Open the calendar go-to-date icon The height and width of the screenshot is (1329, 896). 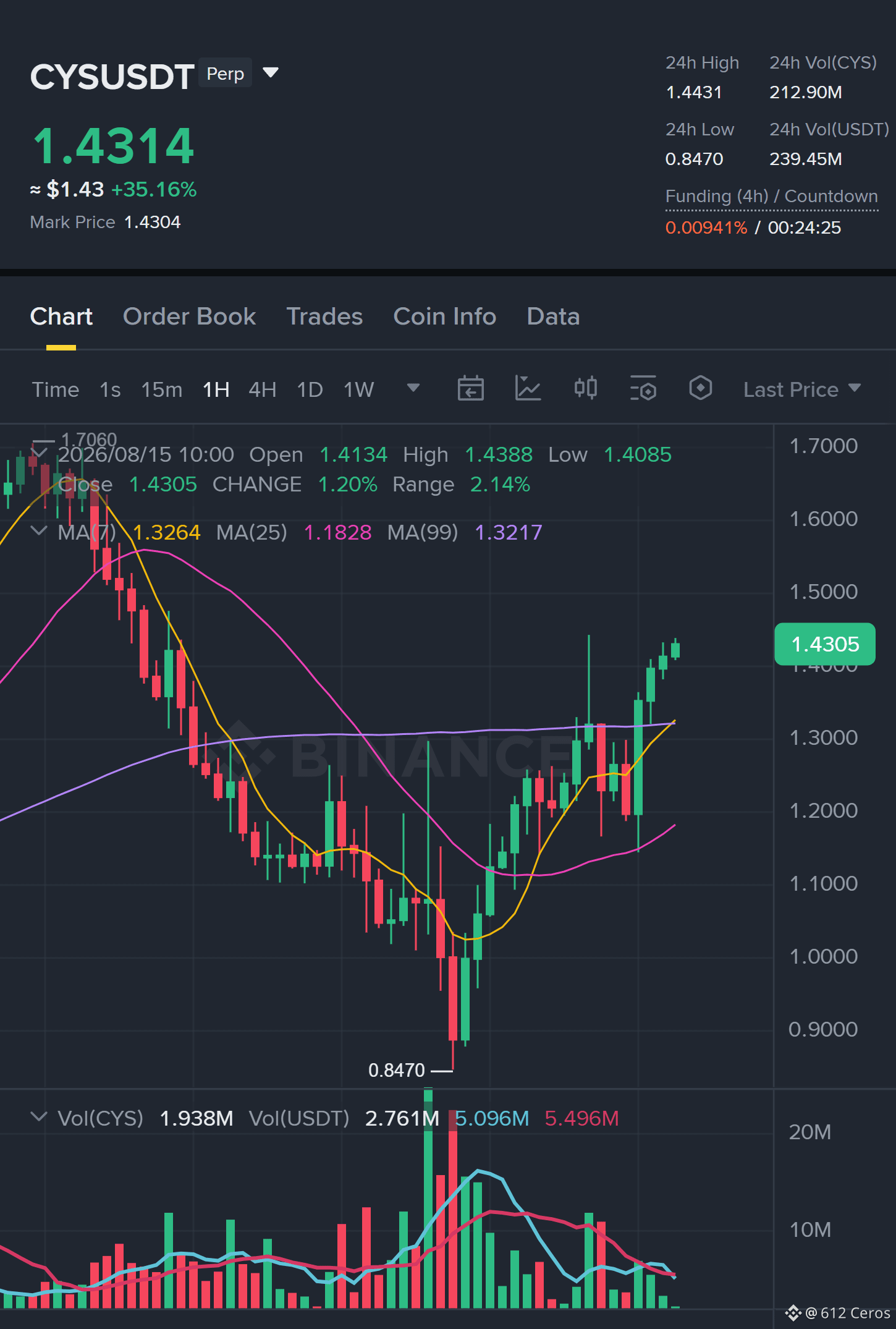tap(470, 389)
